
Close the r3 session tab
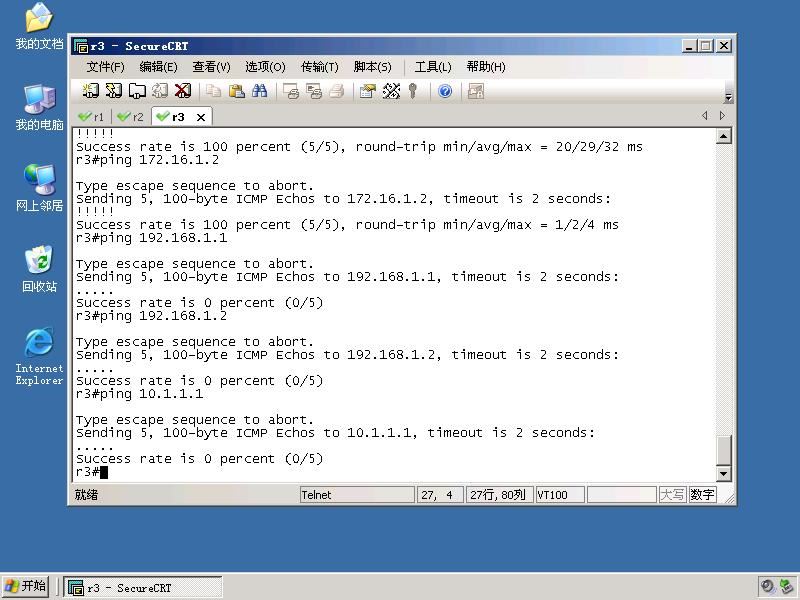(201, 117)
